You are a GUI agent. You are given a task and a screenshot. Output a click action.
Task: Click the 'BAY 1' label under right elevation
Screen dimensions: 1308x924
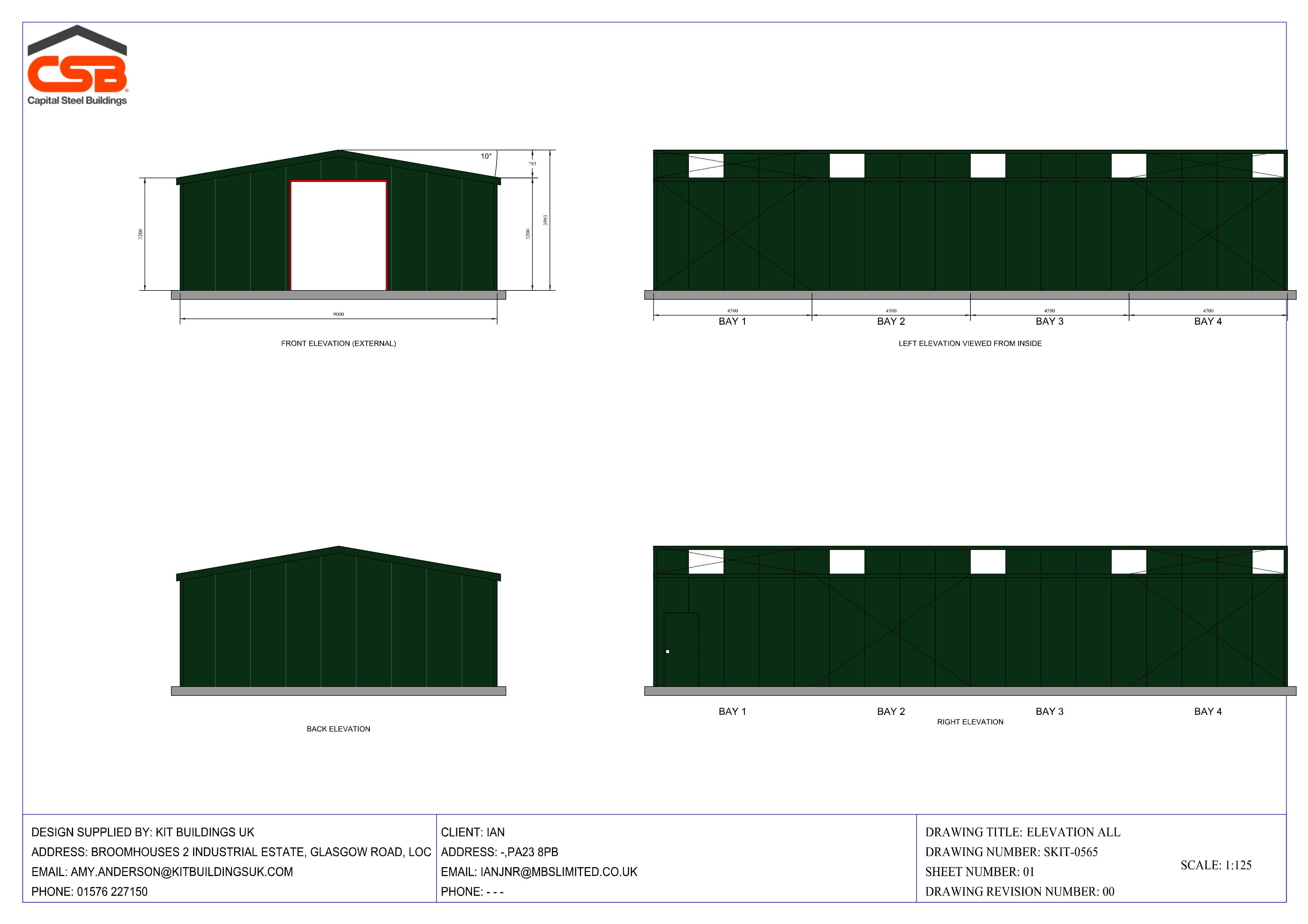[732, 712]
